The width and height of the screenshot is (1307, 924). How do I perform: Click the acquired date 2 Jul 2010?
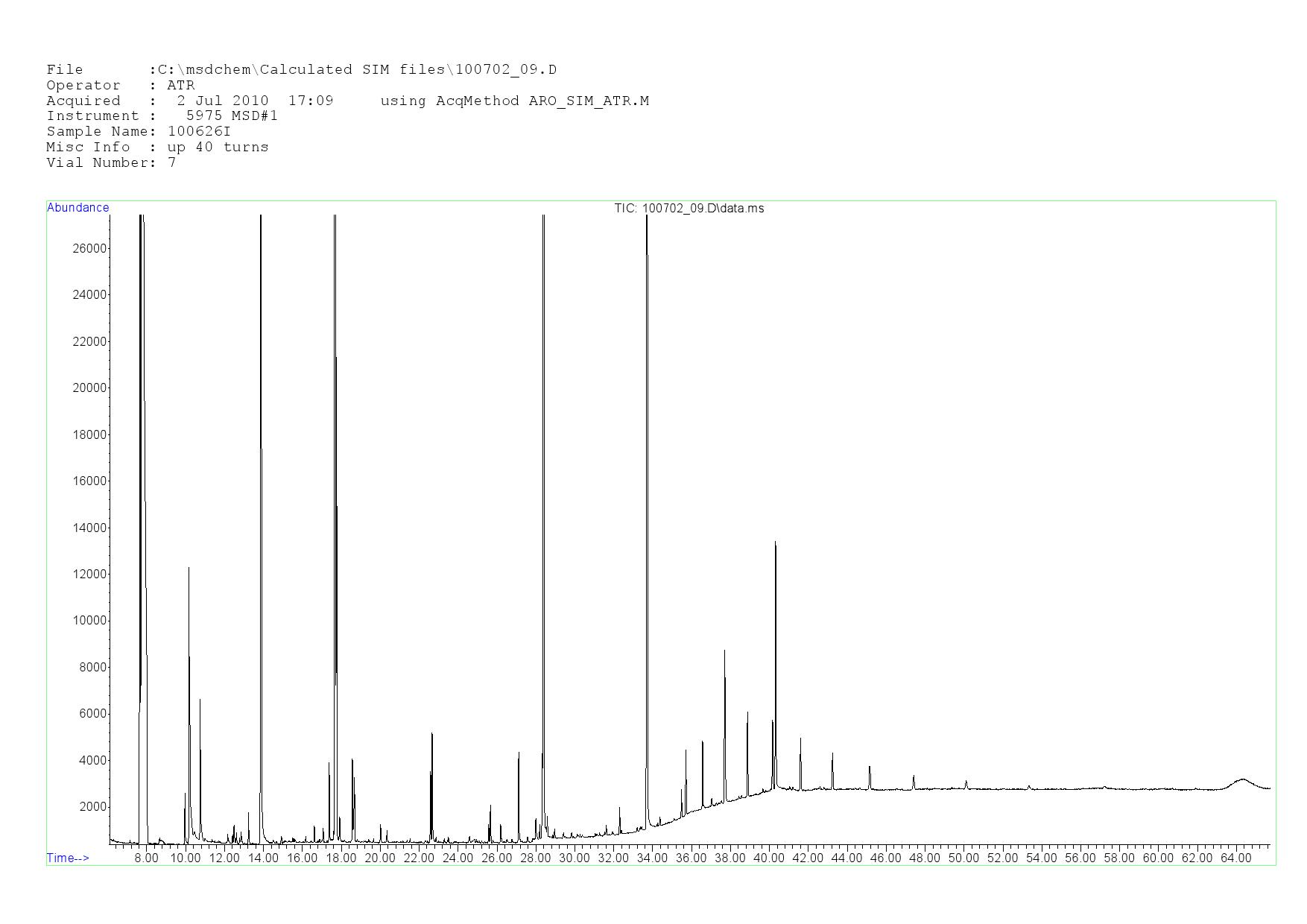222,101
